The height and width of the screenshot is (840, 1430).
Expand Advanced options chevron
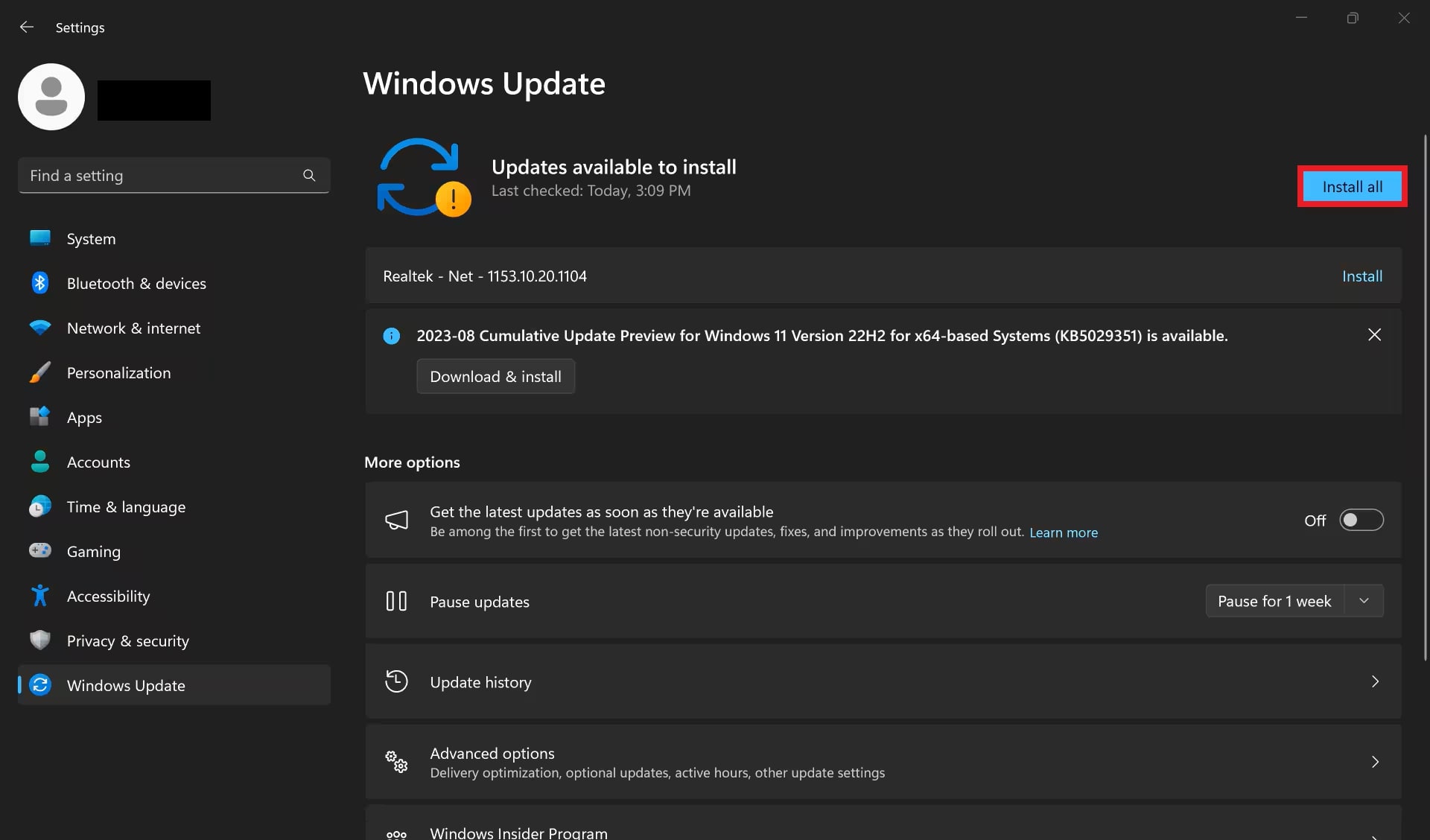1375,762
